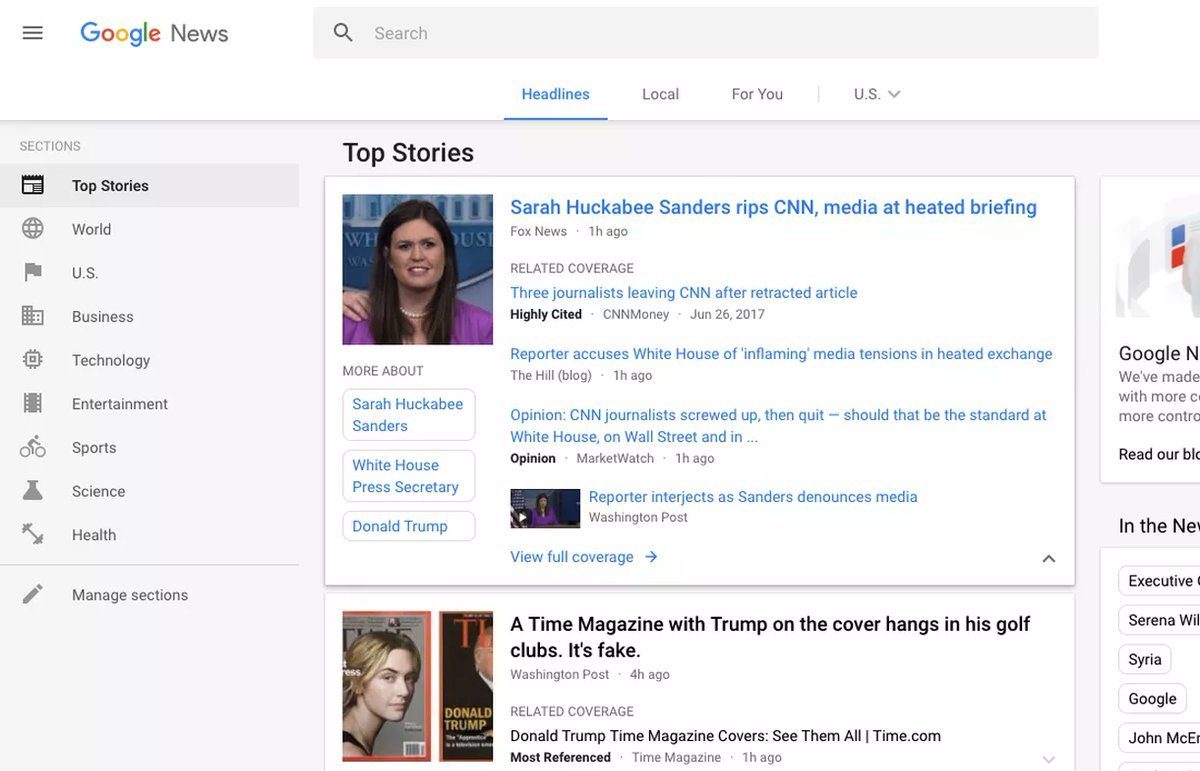Click the Technology chip icon

pyautogui.click(x=33, y=360)
